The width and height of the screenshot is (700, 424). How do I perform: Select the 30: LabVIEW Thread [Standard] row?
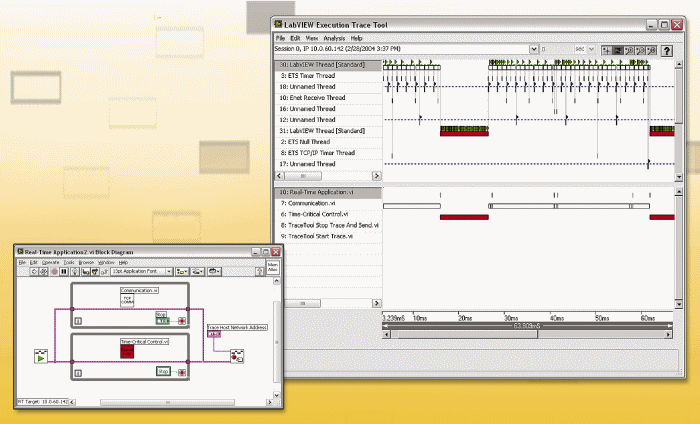328,65
